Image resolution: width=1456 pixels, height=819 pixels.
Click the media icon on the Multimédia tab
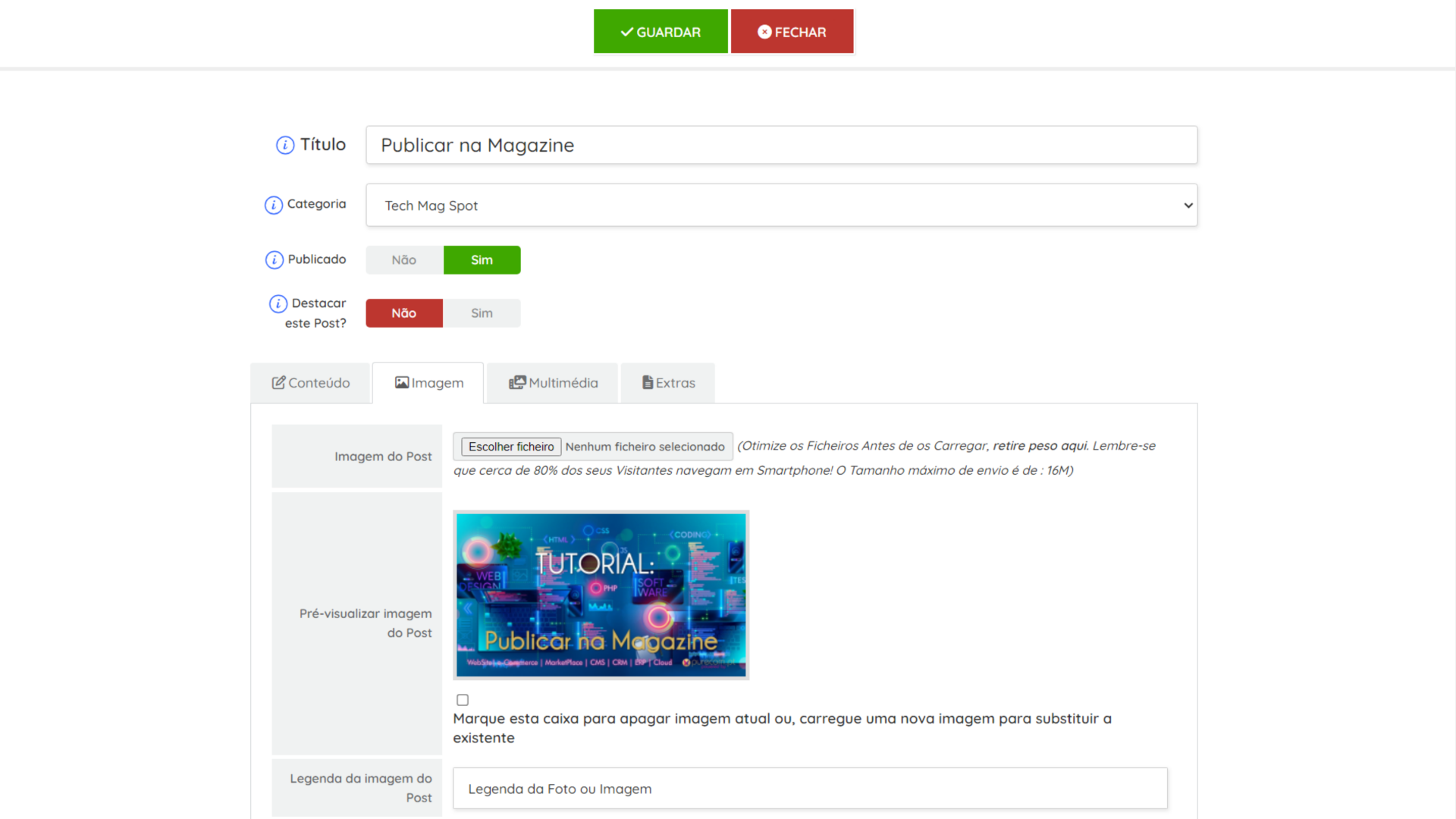517,383
